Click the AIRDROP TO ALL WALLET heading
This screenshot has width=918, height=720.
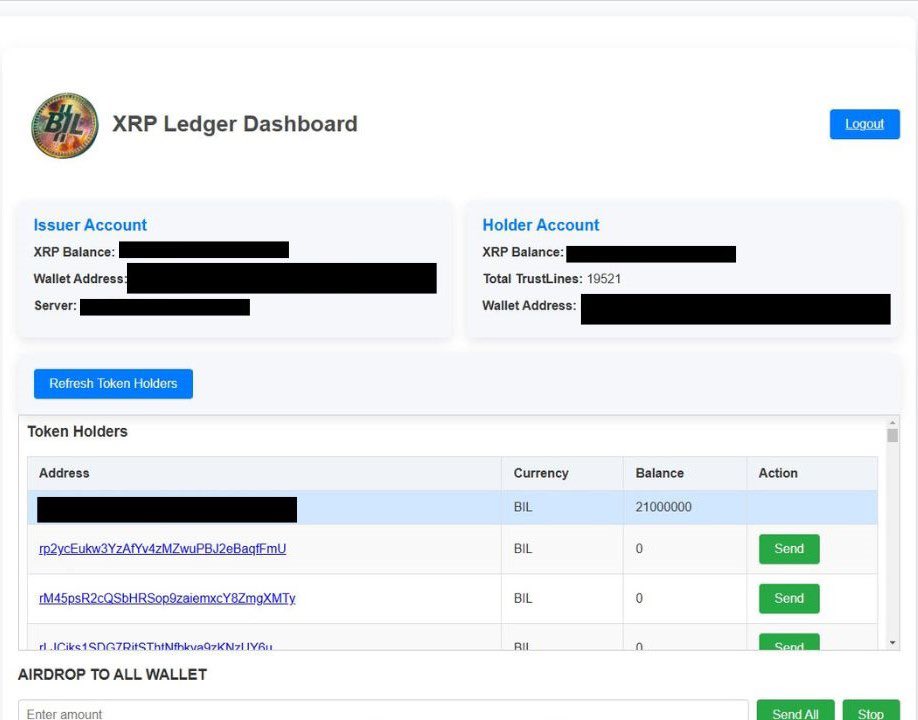point(112,674)
